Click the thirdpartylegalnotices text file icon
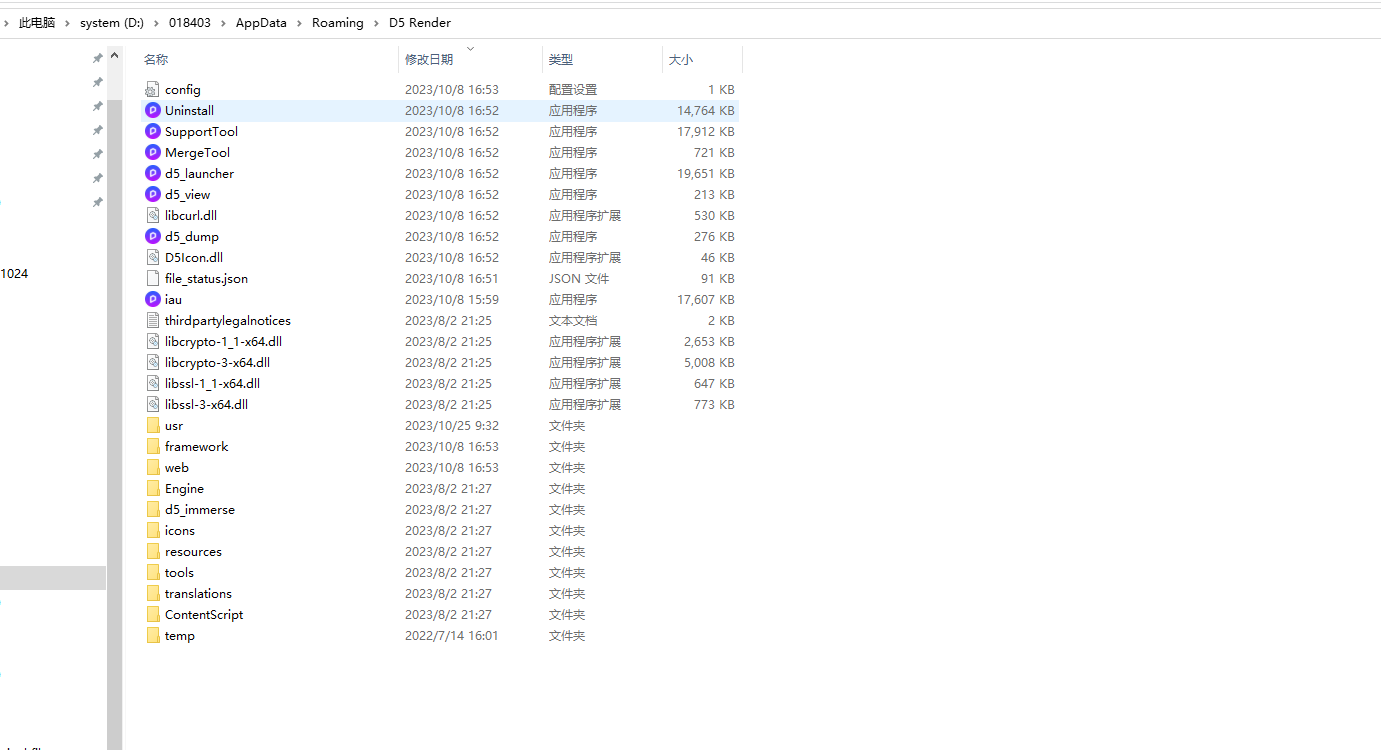The image size is (1381, 750). click(153, 321)
